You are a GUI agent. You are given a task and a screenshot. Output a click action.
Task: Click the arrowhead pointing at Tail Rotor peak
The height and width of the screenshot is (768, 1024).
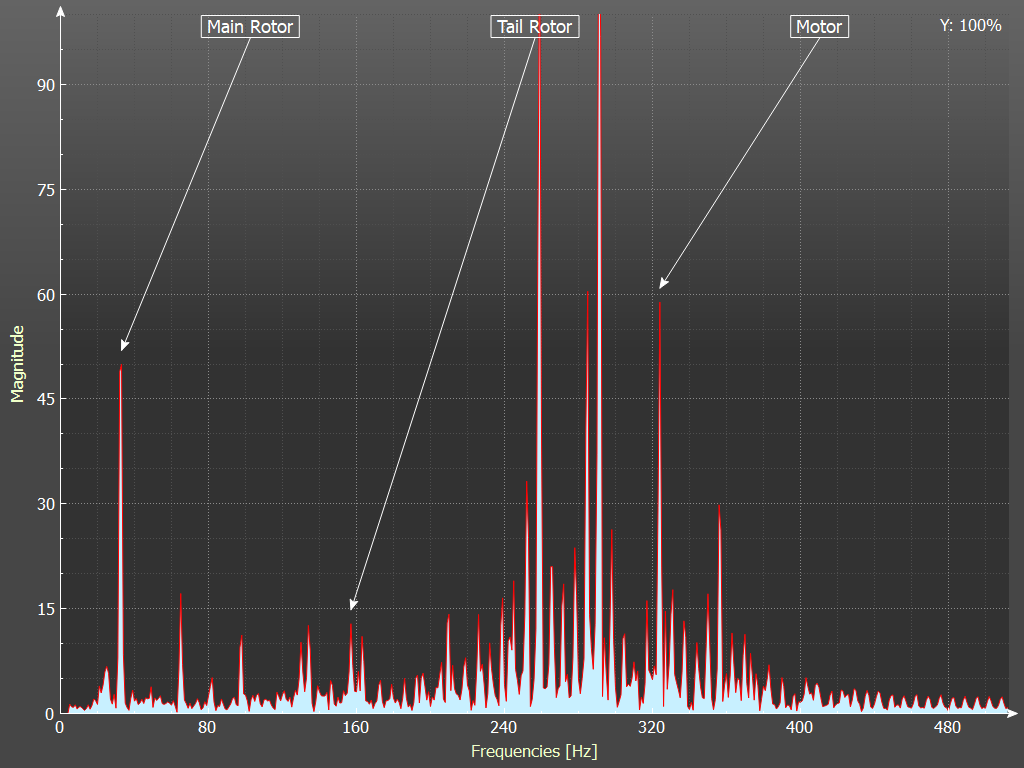click(352, 603)
